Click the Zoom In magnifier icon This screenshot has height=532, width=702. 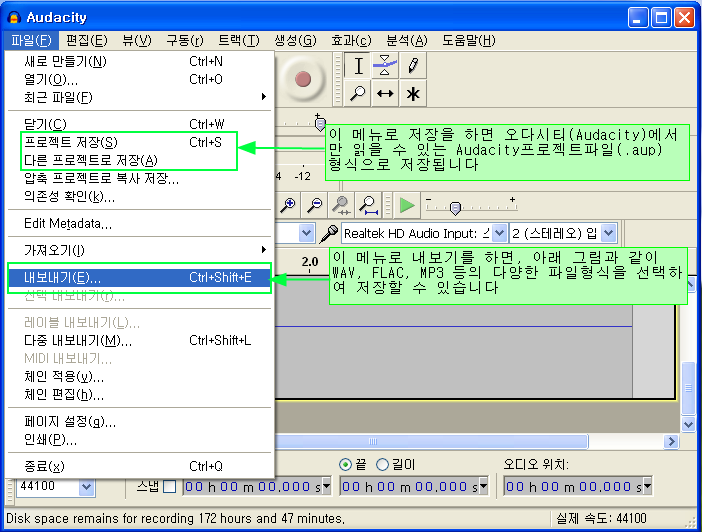coord(287,206)
